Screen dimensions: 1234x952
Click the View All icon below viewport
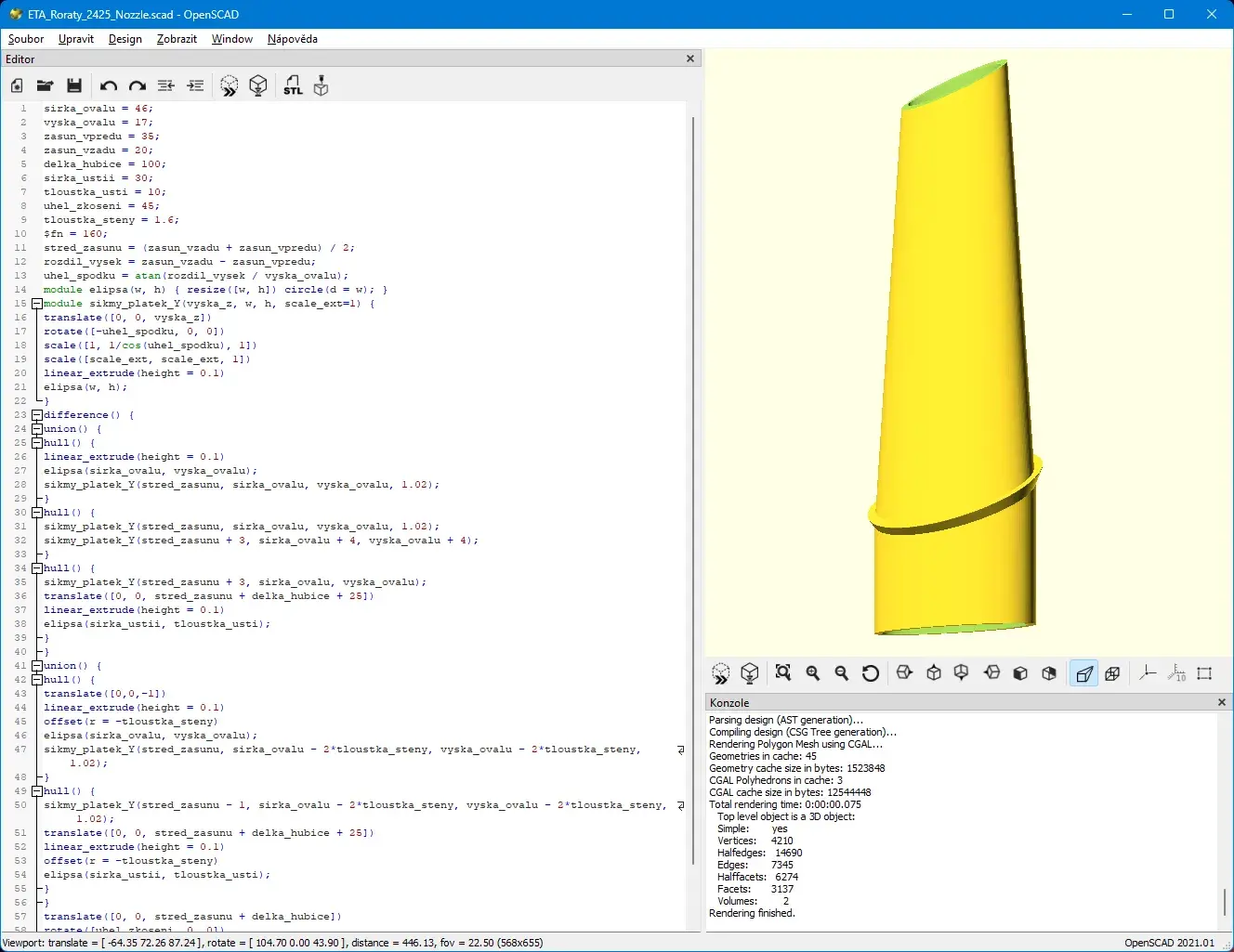783,673
